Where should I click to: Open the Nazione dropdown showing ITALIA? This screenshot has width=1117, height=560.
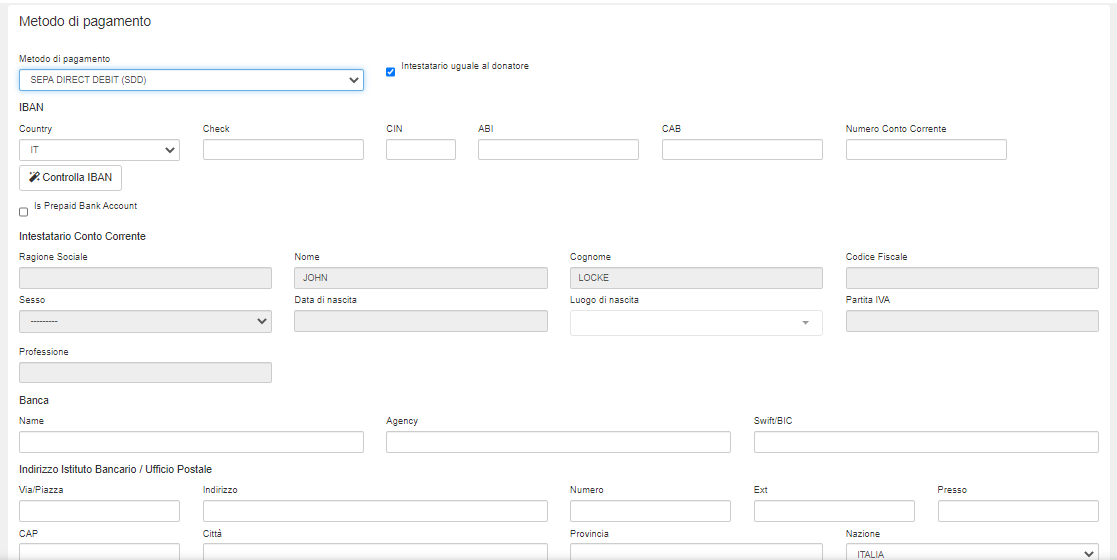point(971,552)
